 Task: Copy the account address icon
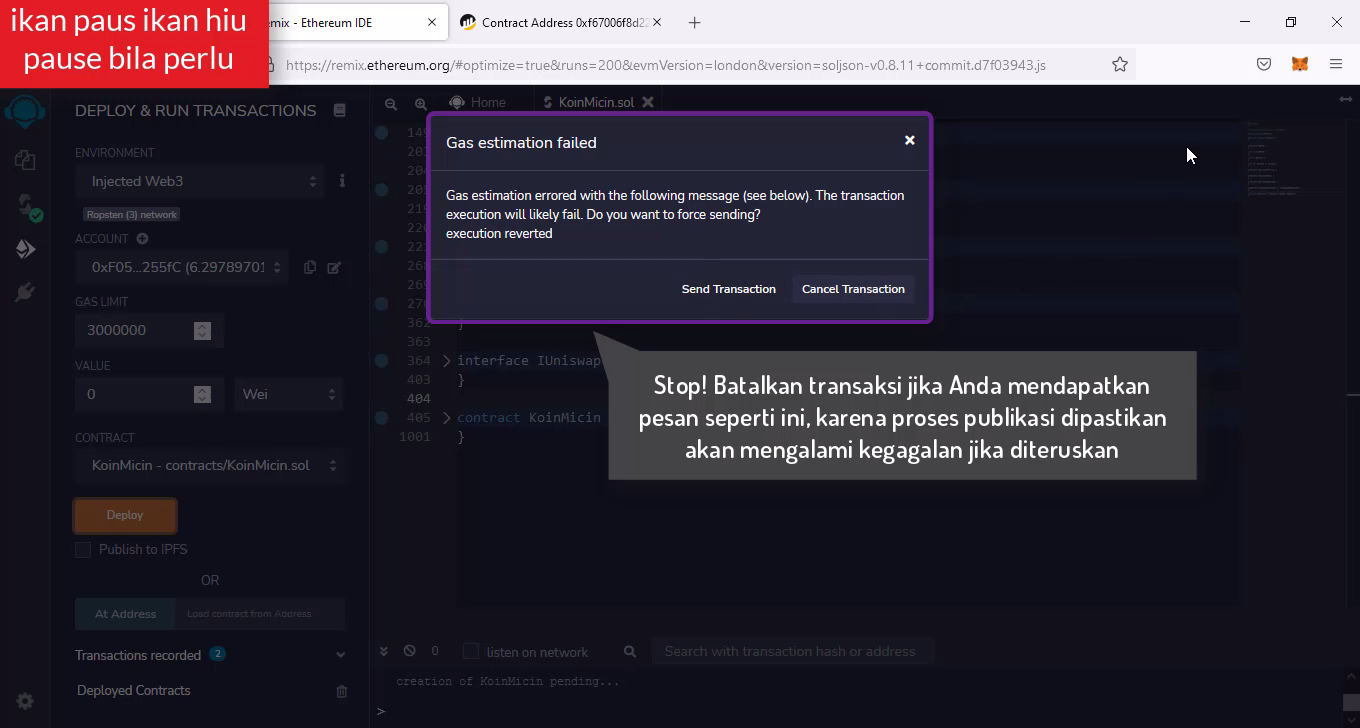click(310, 267)
